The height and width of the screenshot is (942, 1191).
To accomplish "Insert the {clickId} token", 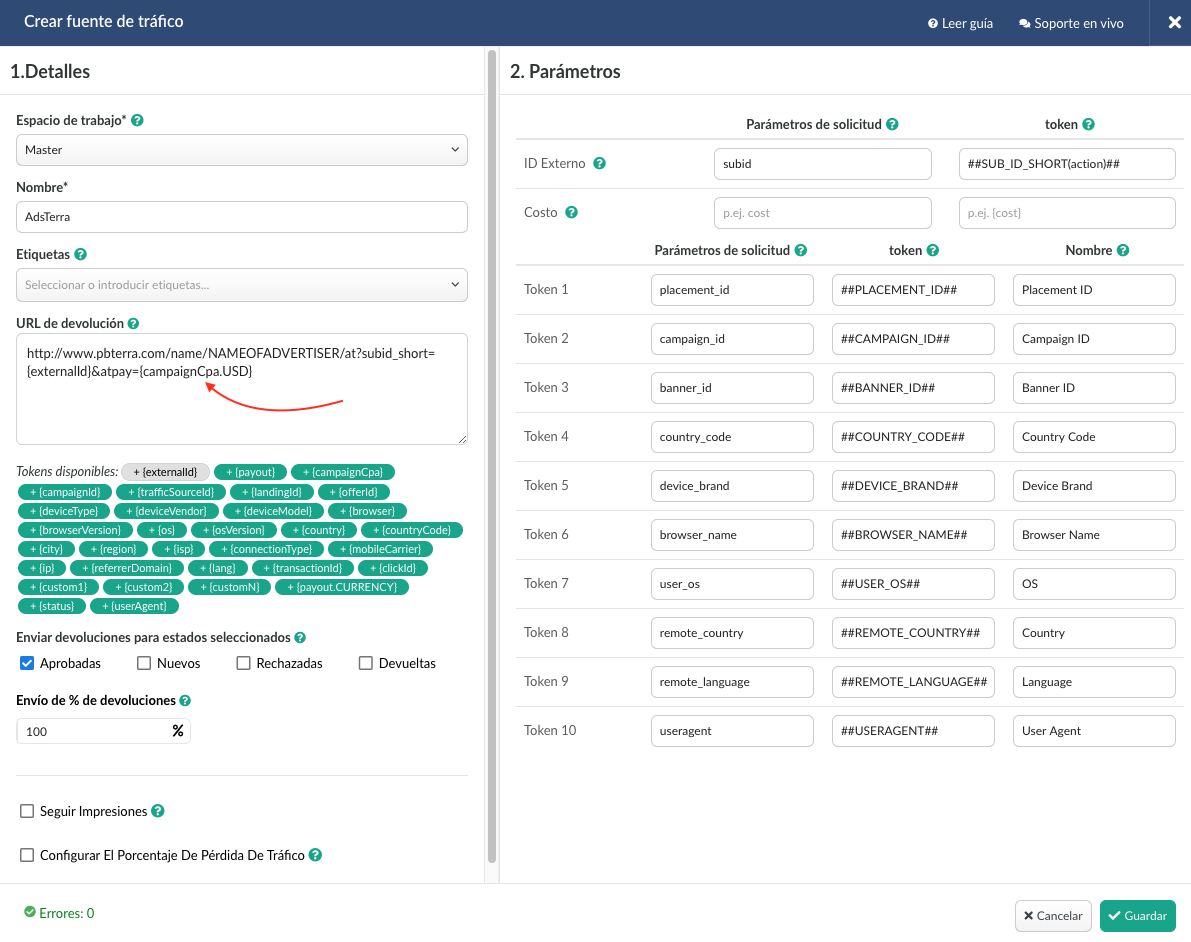I will [x=393, y=568].
